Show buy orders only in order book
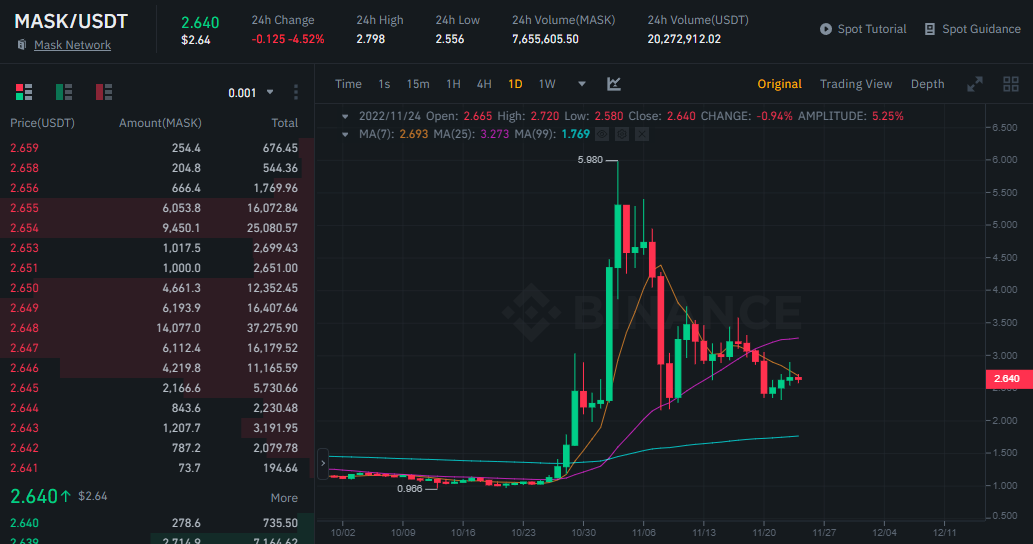The width and height of the screenshot is (1033, 544). coord(64,92)
